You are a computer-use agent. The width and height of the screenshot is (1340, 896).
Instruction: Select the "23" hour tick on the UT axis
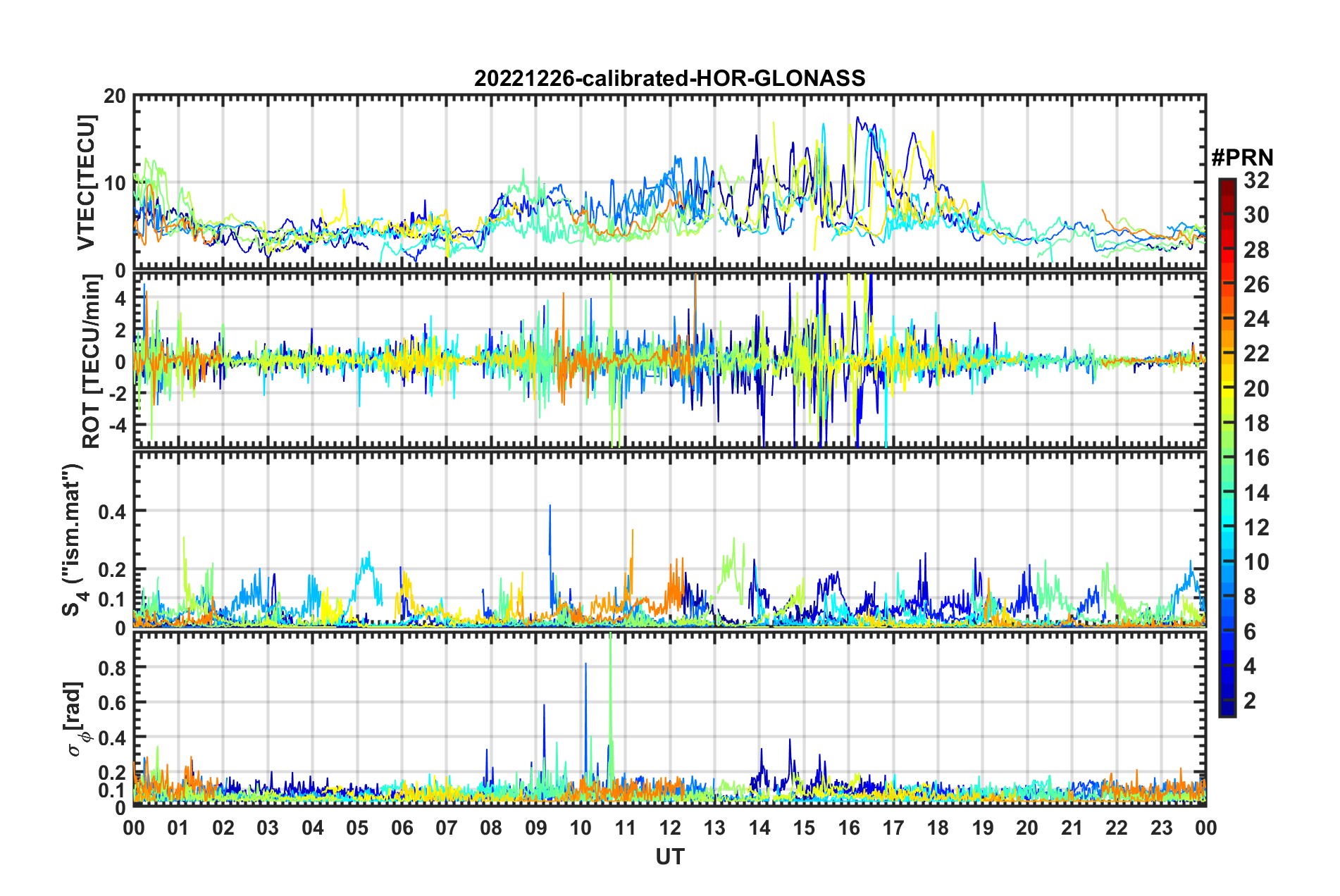1162,827
